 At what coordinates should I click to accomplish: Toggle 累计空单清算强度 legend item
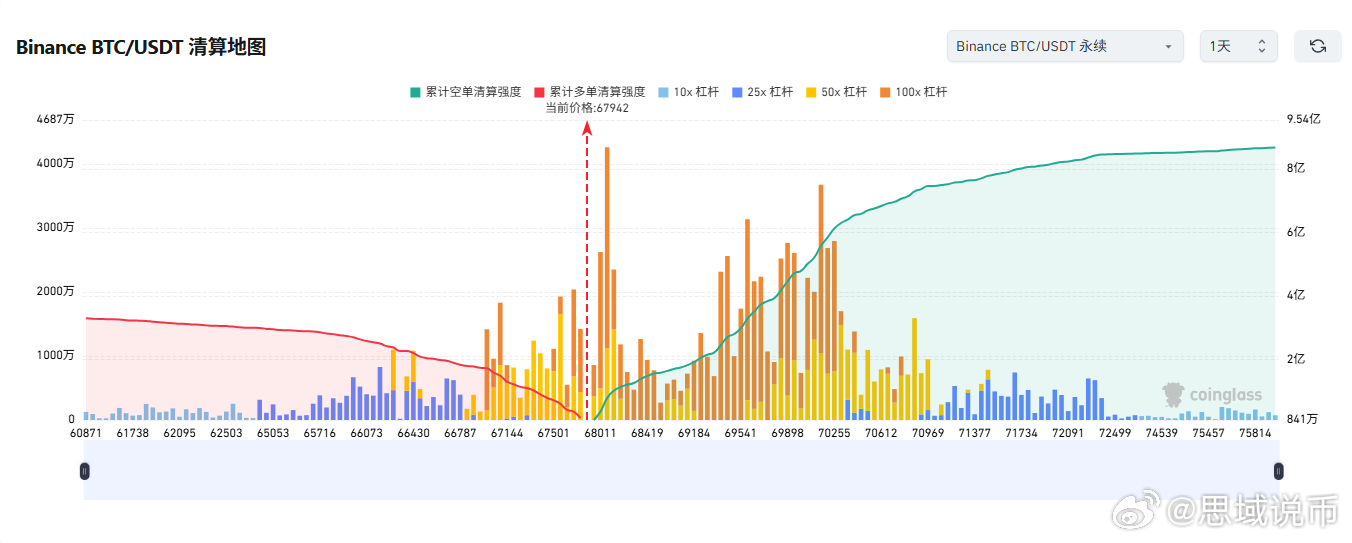pos(465,92)
